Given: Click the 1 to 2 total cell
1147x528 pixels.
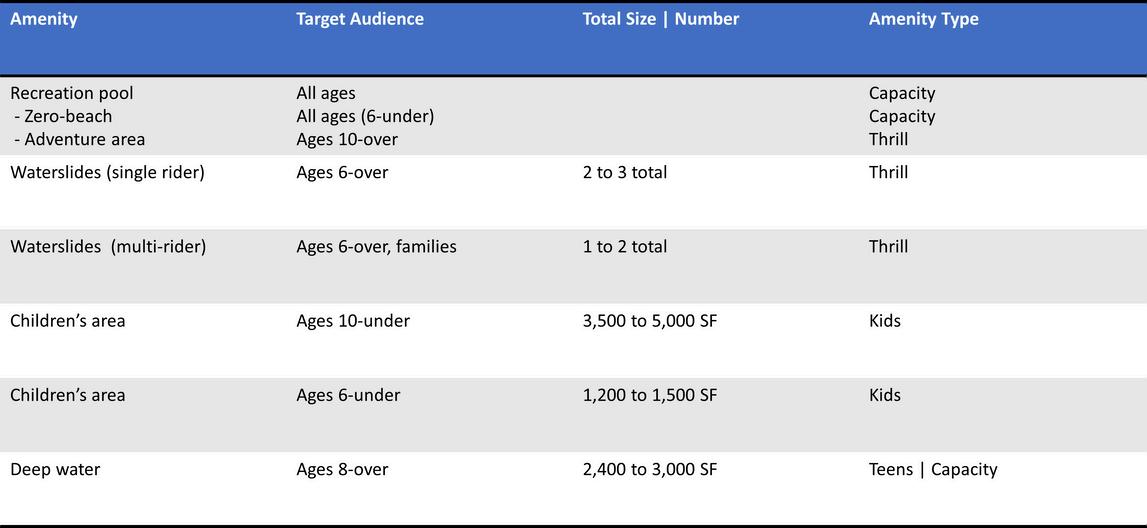Looking at the screenshot, I should pos(625,247).
